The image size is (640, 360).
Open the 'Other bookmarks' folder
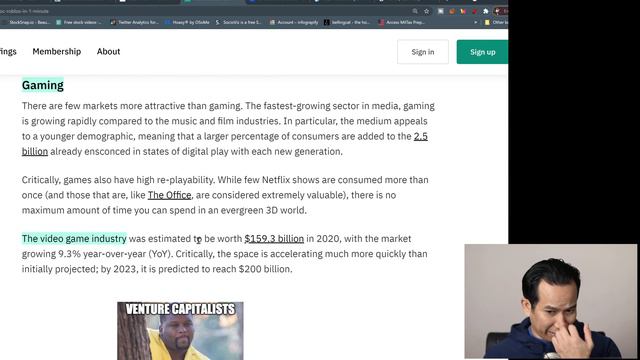point(496,22)
